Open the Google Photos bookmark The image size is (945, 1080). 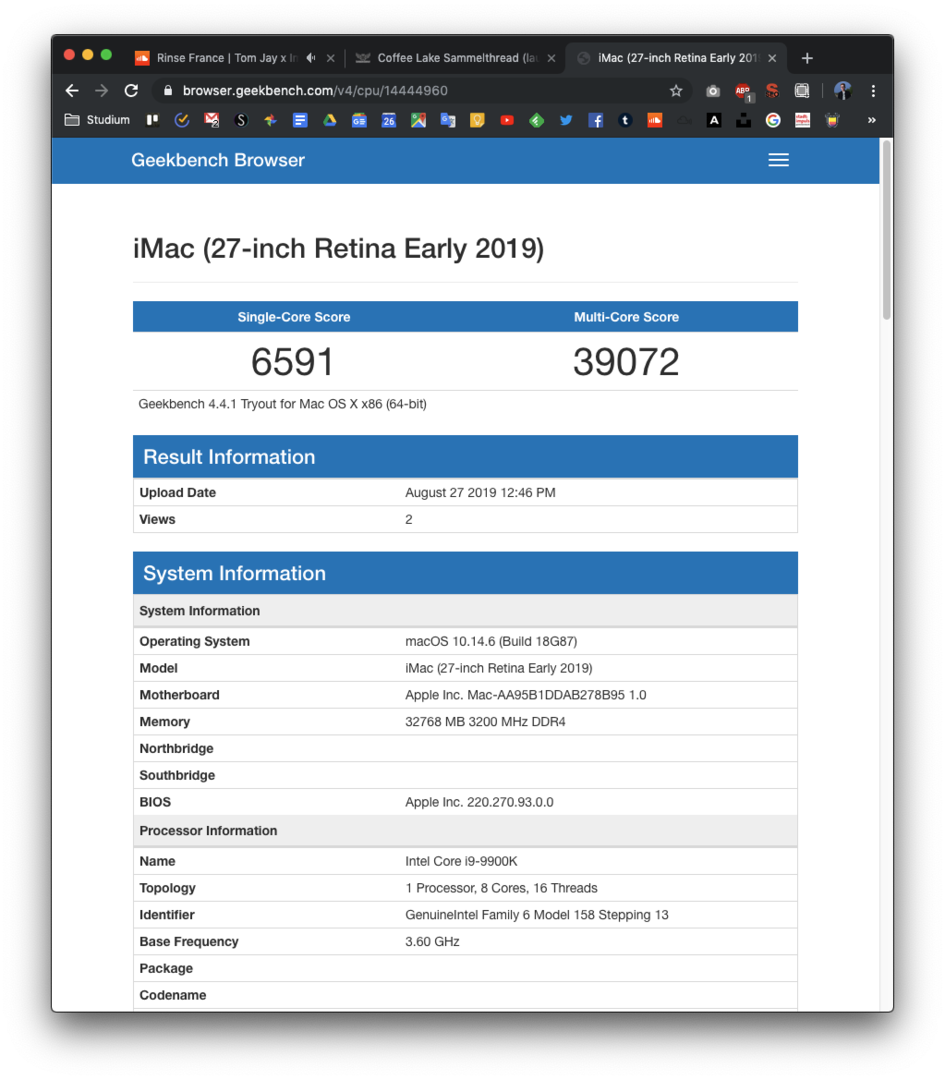[x=270, y=121]
